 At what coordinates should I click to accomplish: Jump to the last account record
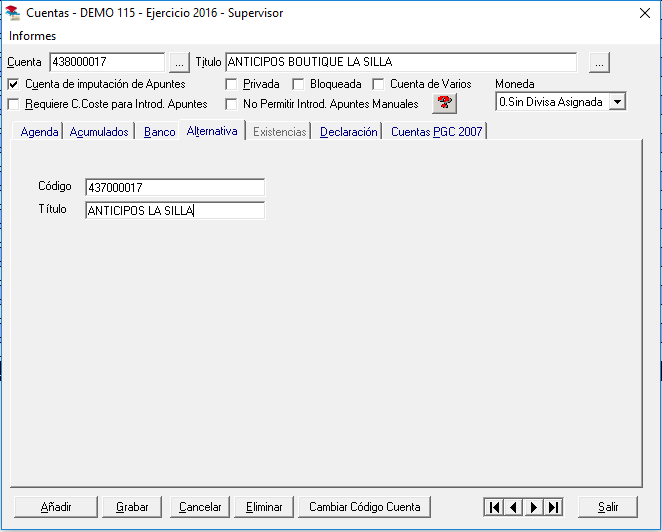click(x=554, y=507)
